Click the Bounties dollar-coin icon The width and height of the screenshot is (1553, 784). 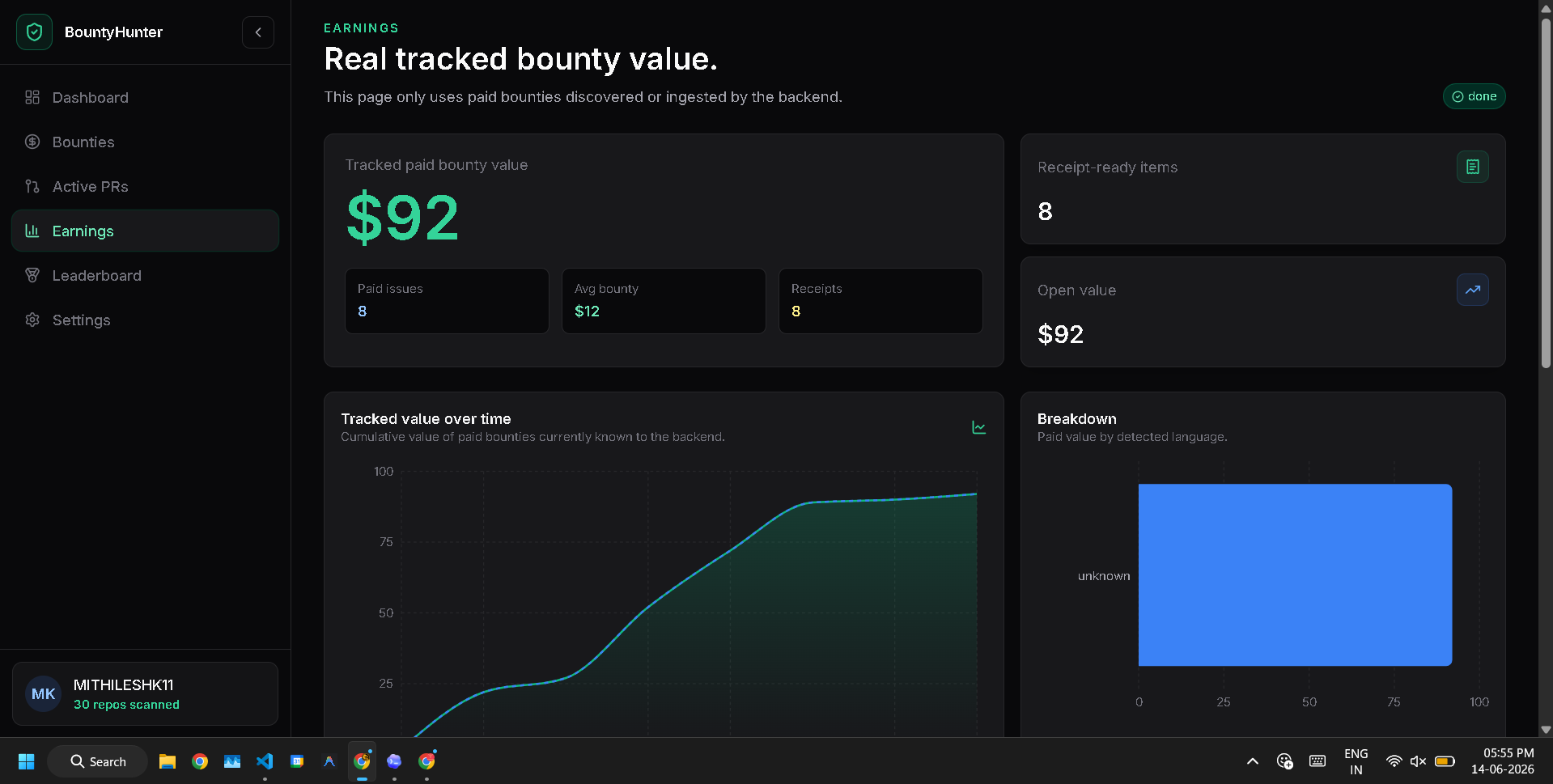(x=32, y=142)
